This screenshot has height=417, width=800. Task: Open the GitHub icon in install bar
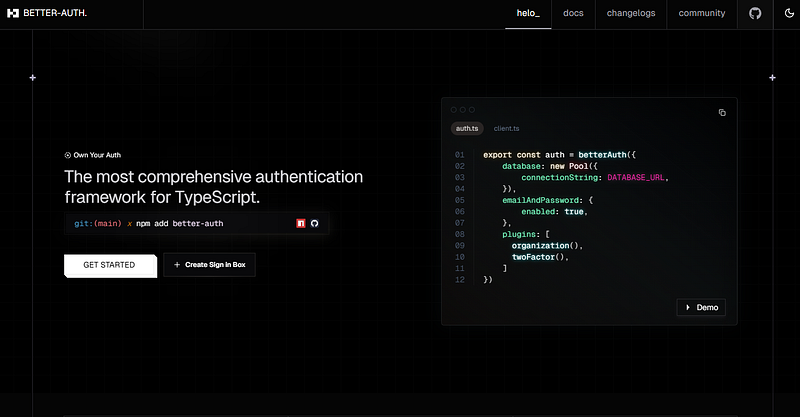click(x=315, y=223)
